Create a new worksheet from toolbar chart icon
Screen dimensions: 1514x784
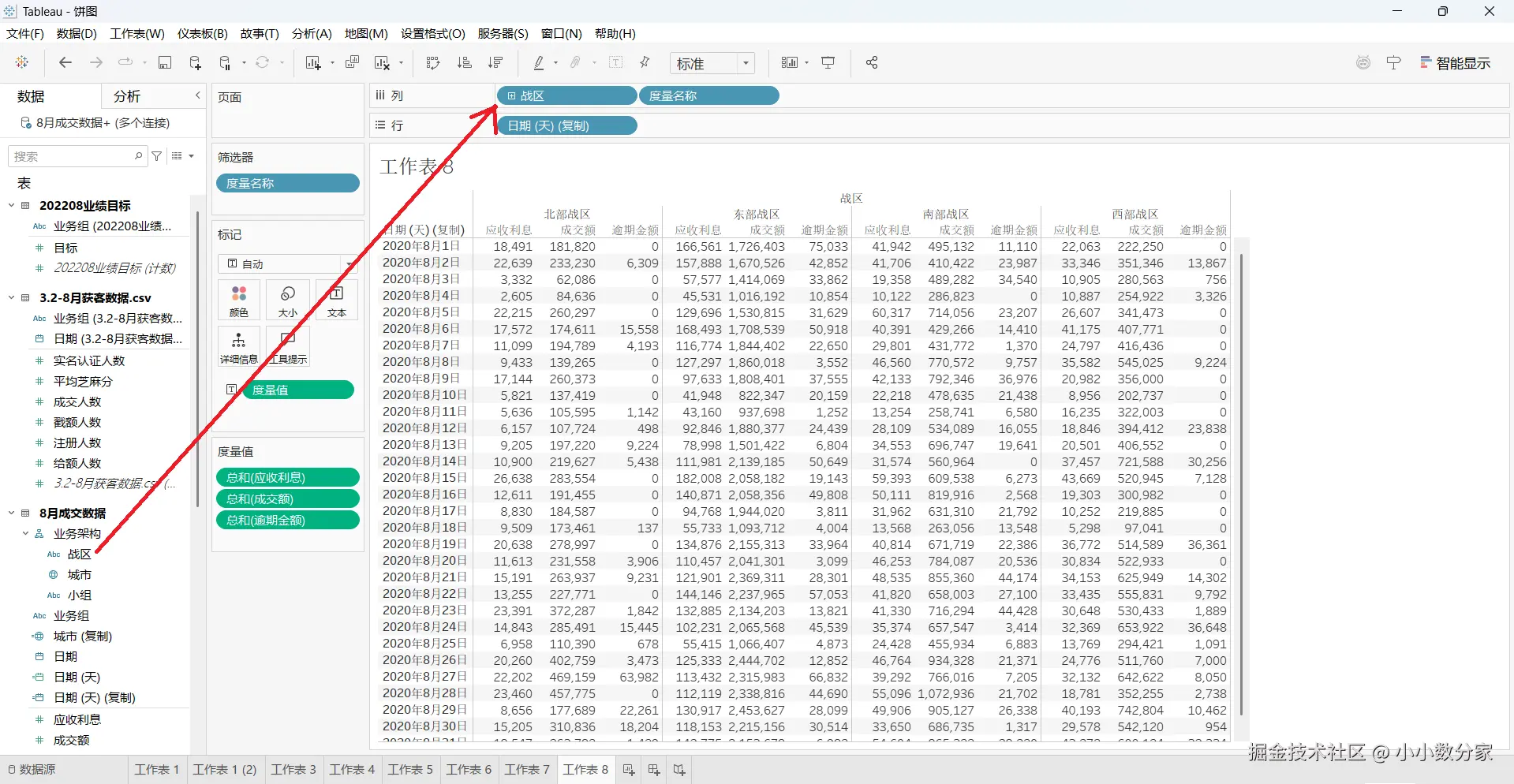(313, 62)
